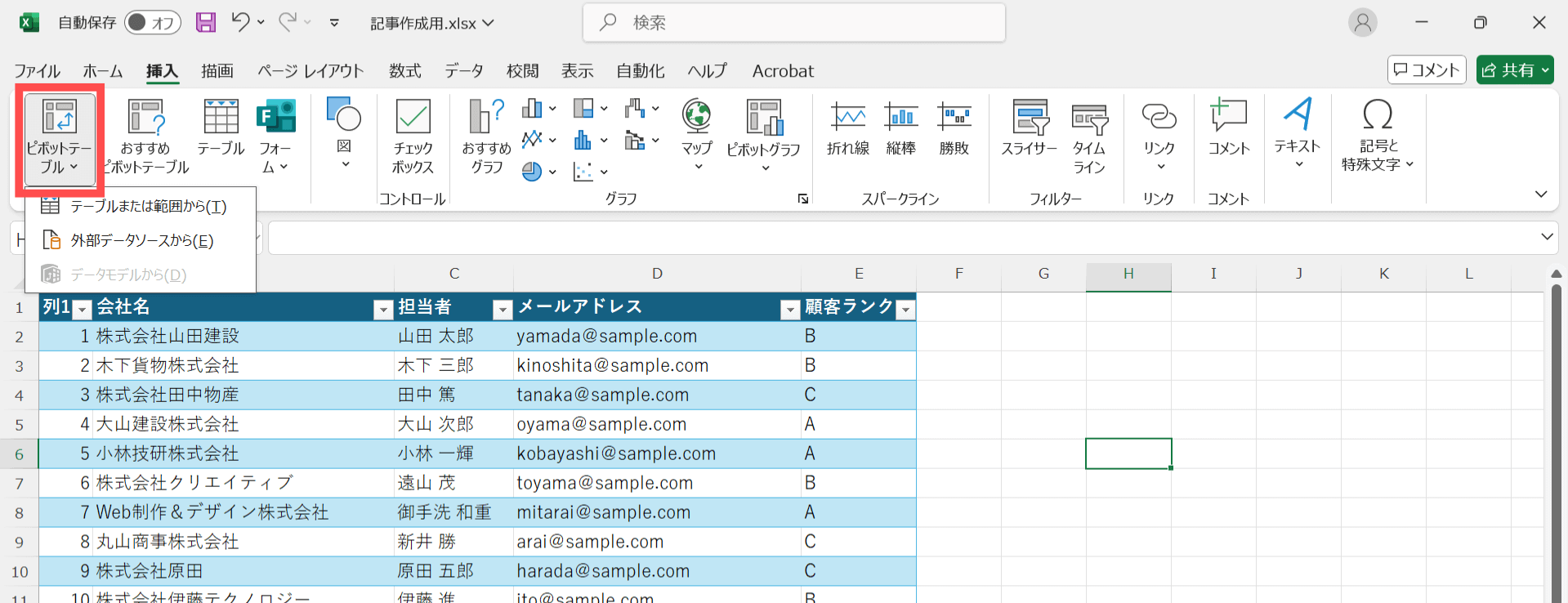Image resolution: width=1568 pixels, height=603 pixels.
Task: Open filter dropdown for 担当者 column
Action: (x=503, y=310)
